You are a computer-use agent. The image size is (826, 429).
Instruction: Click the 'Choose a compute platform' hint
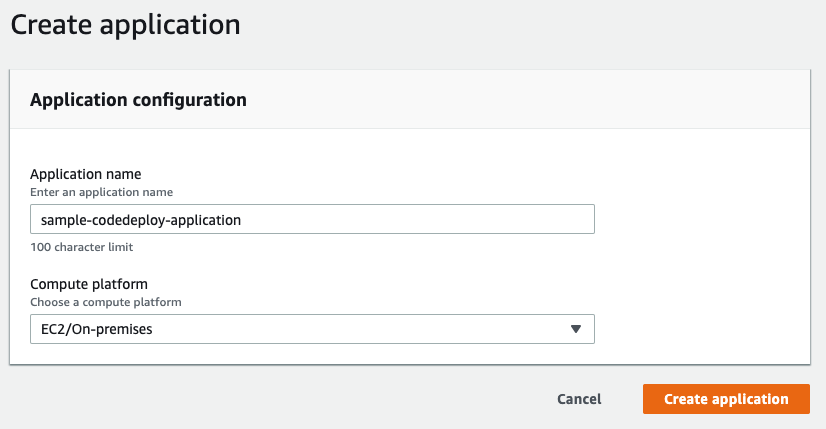106,301
